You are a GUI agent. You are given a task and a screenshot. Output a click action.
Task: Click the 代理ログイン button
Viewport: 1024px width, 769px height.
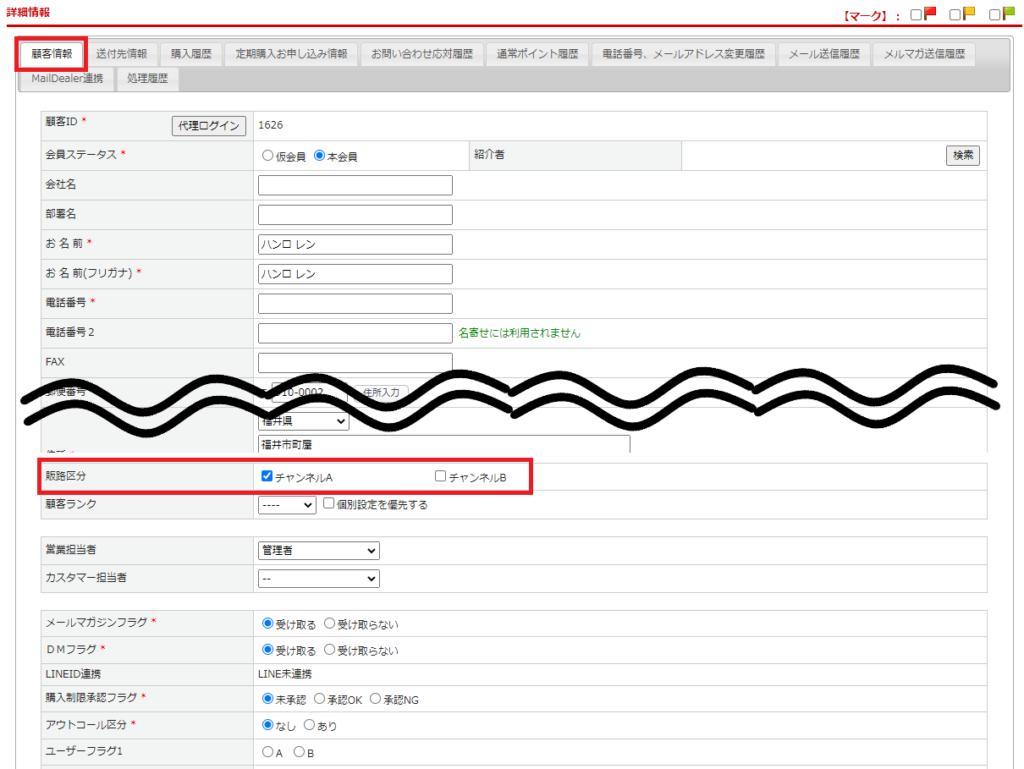point(209,125)
